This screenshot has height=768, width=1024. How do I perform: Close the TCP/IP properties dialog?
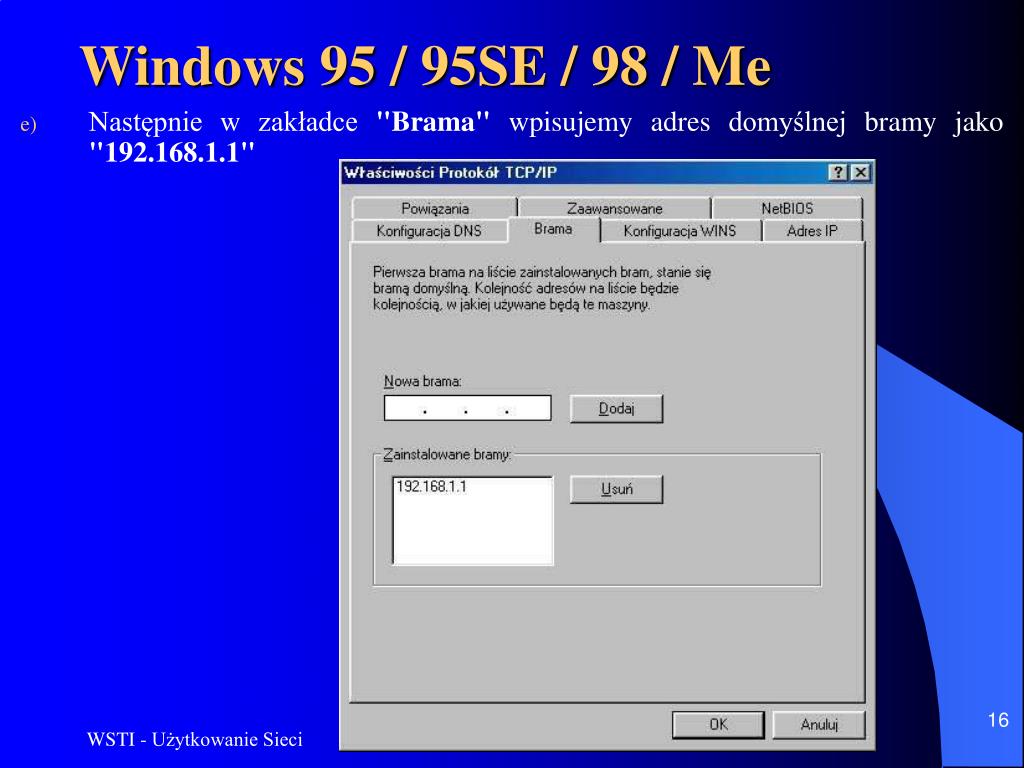861,172
